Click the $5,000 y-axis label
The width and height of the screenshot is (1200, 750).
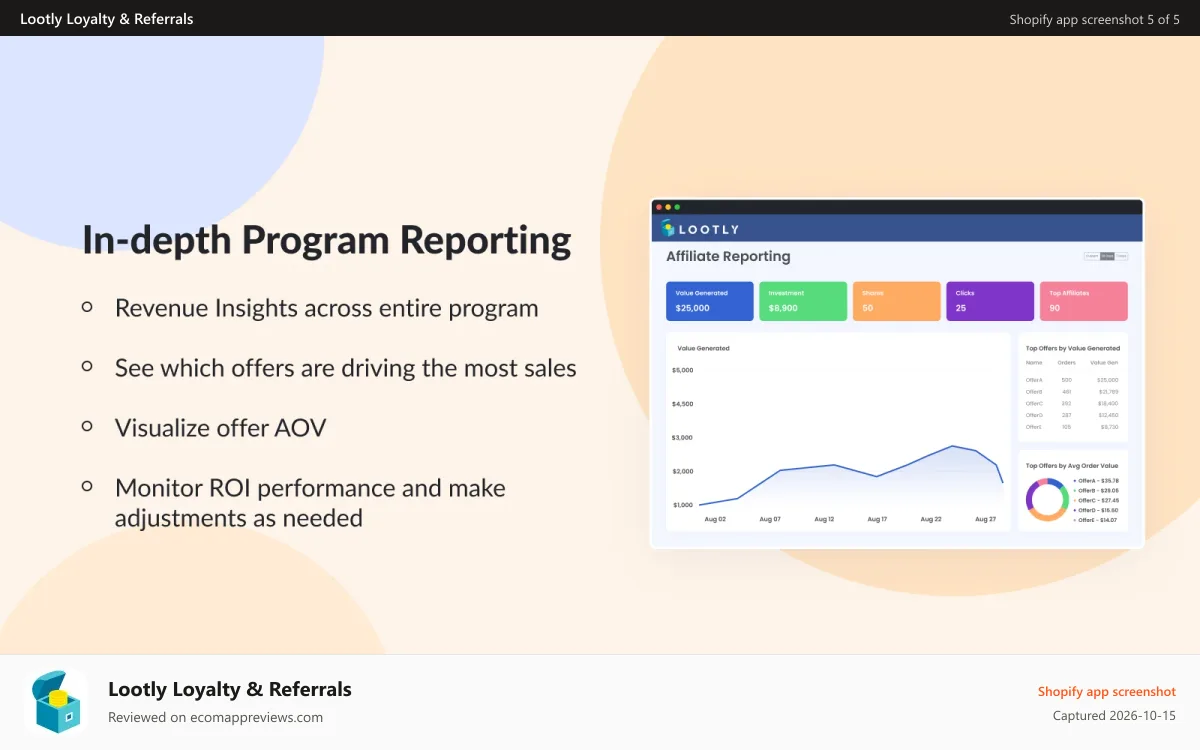pos(683,370)
